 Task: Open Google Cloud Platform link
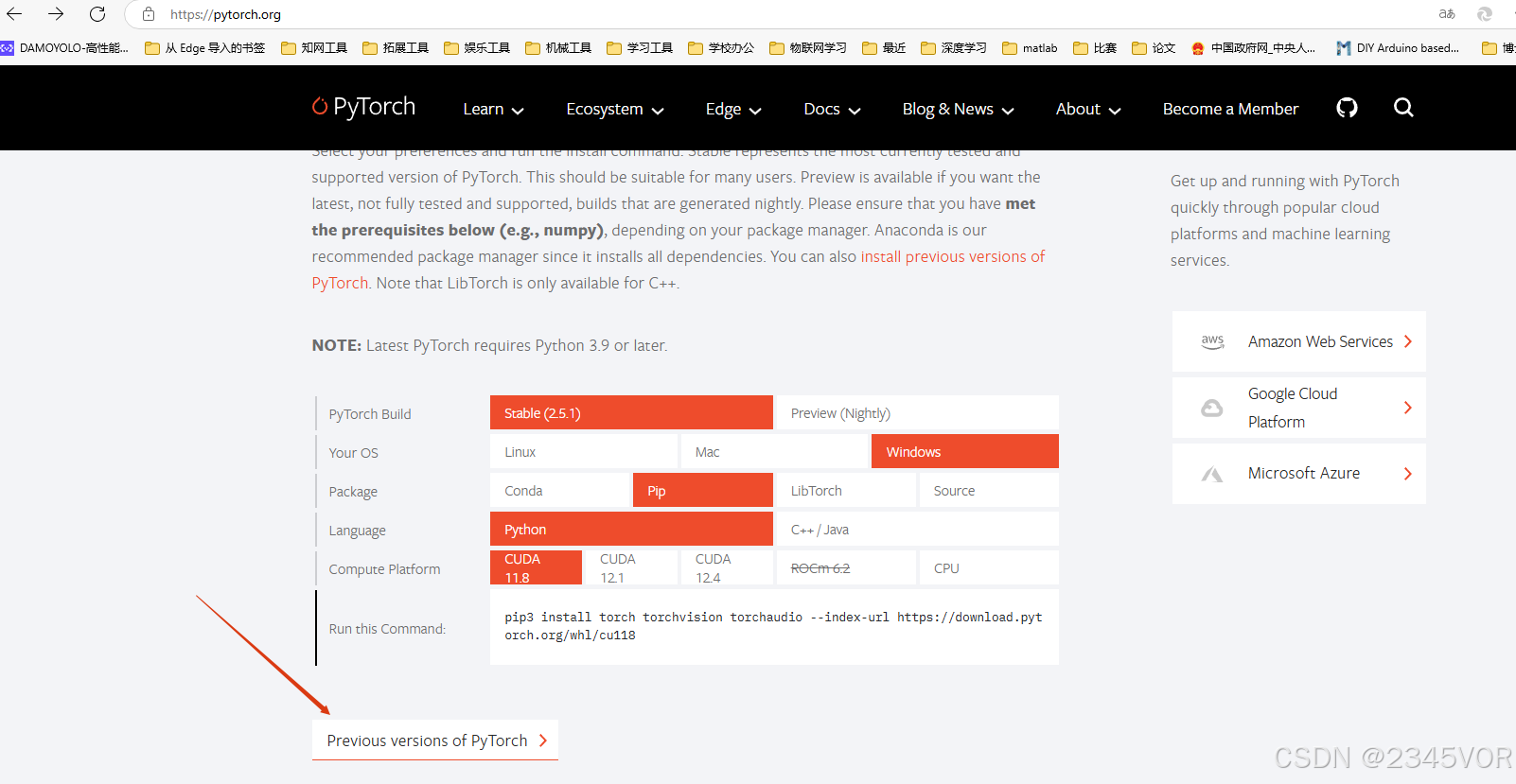point(1298,408)
